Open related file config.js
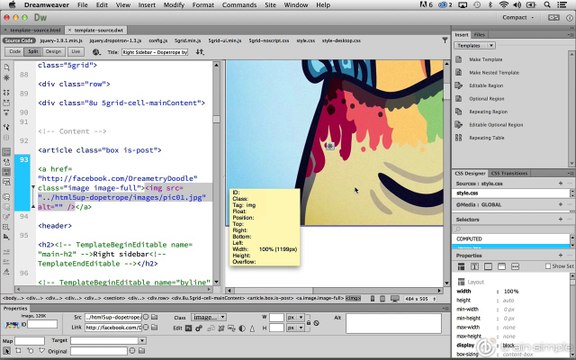 click(158, 41)
